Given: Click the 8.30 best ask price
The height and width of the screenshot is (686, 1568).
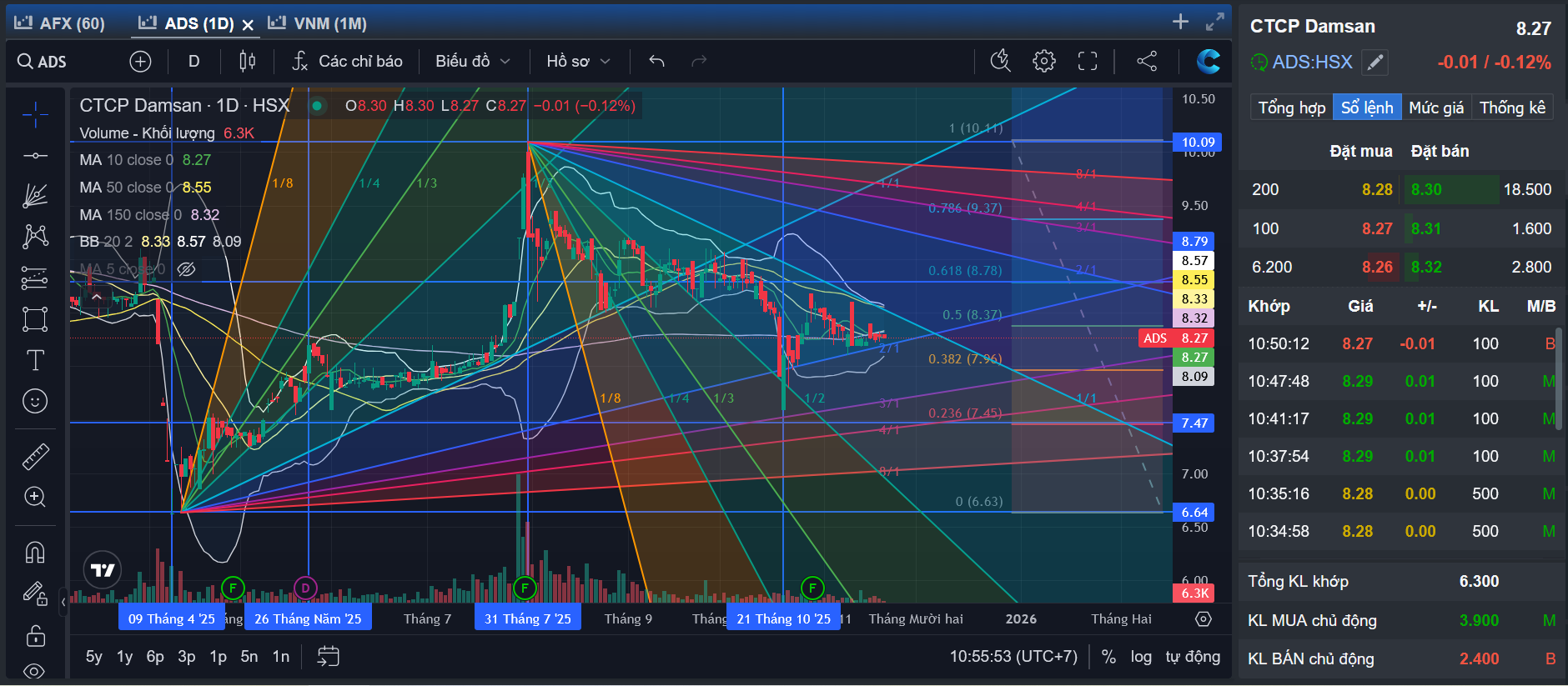Looking at the screenshot, I should point(1426,189).
